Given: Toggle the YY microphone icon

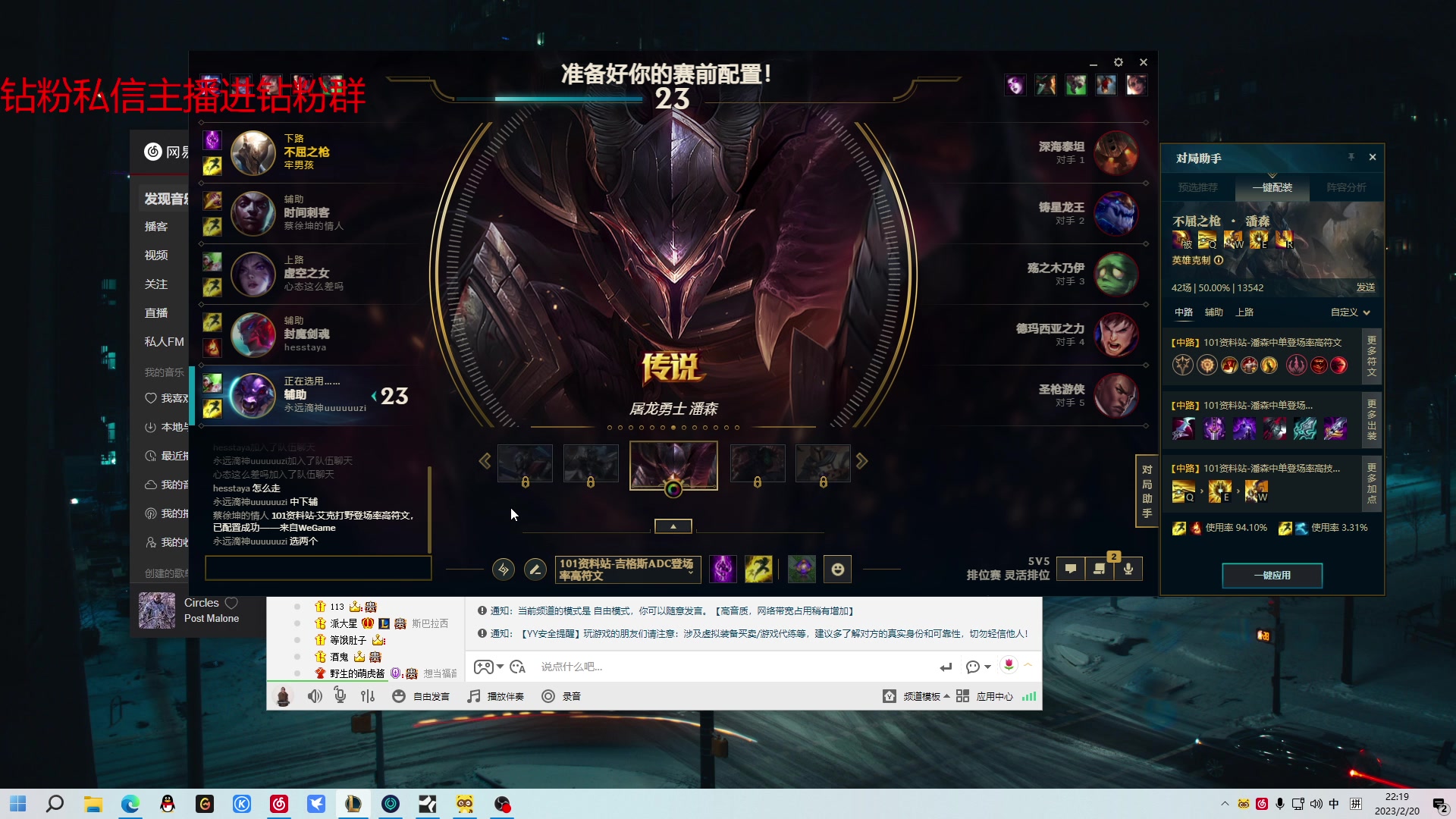Looking at the screenshot, I should (340, 696).
